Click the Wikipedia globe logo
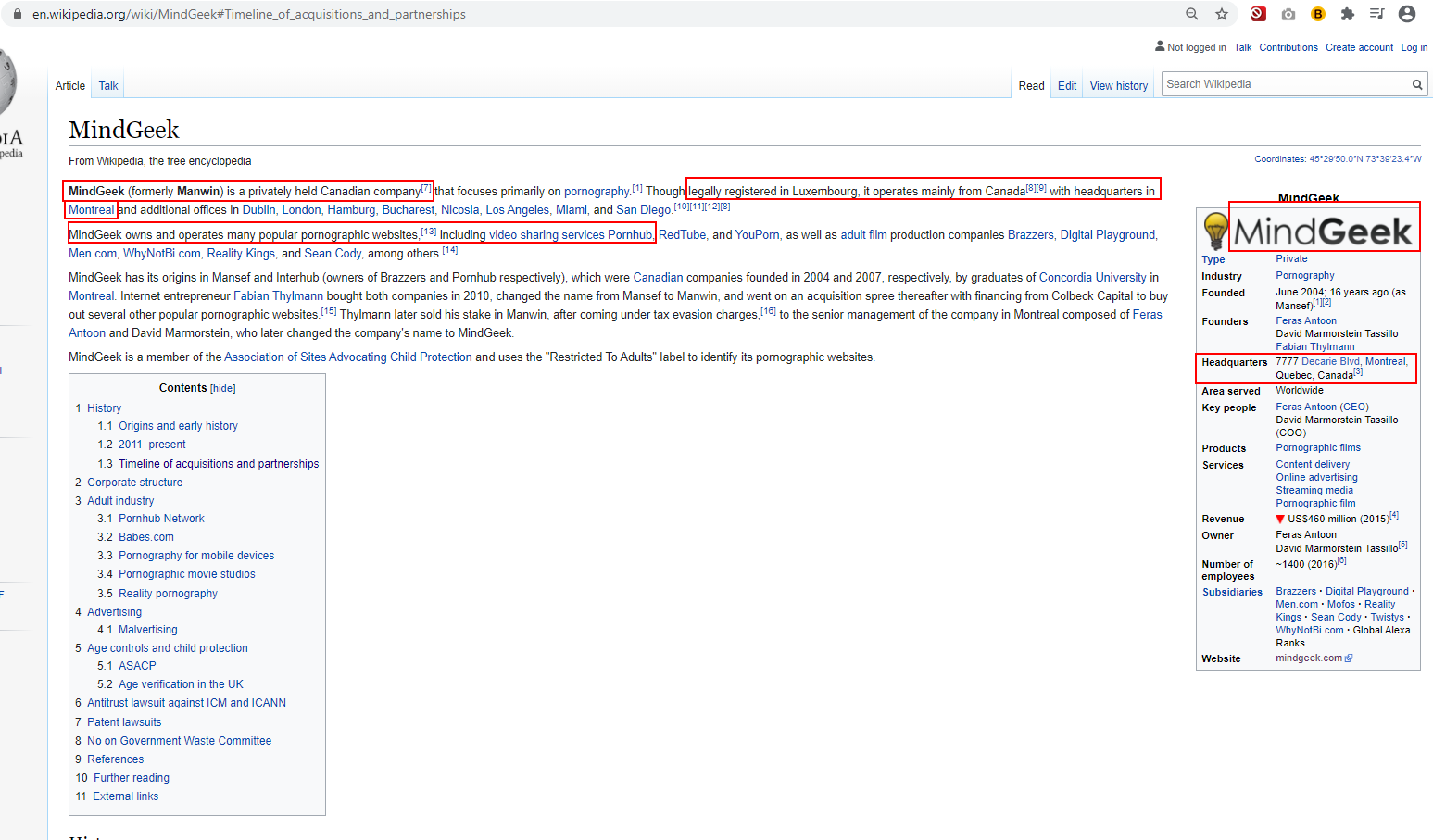This screenshot has width=1433, height=840. 7,83
